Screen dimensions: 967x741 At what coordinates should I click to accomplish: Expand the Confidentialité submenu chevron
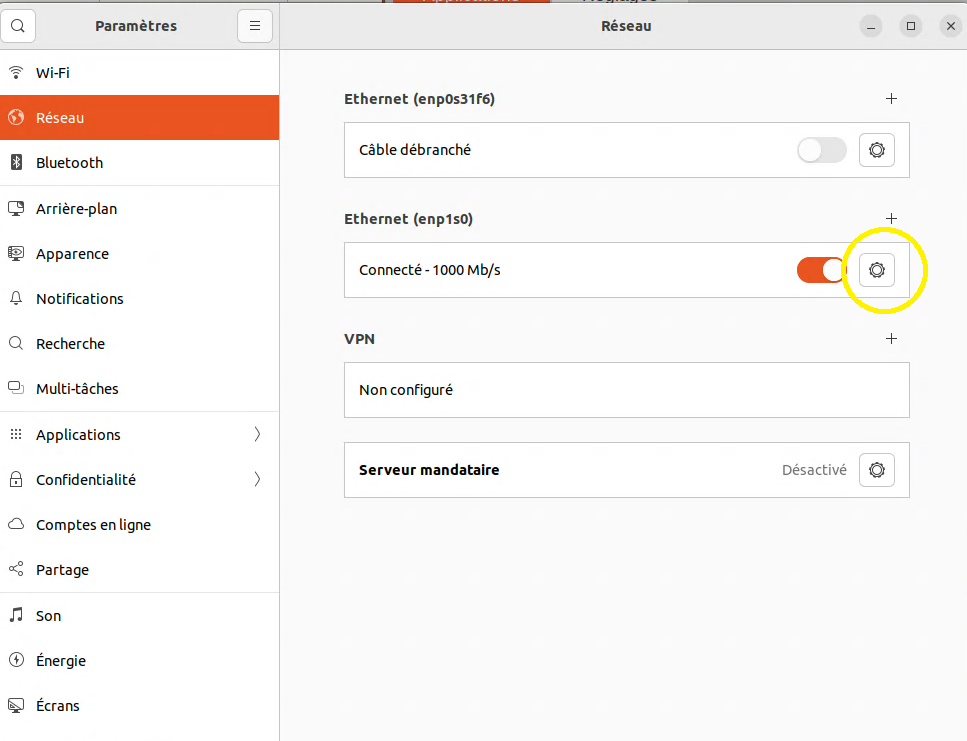click(257, 479)
